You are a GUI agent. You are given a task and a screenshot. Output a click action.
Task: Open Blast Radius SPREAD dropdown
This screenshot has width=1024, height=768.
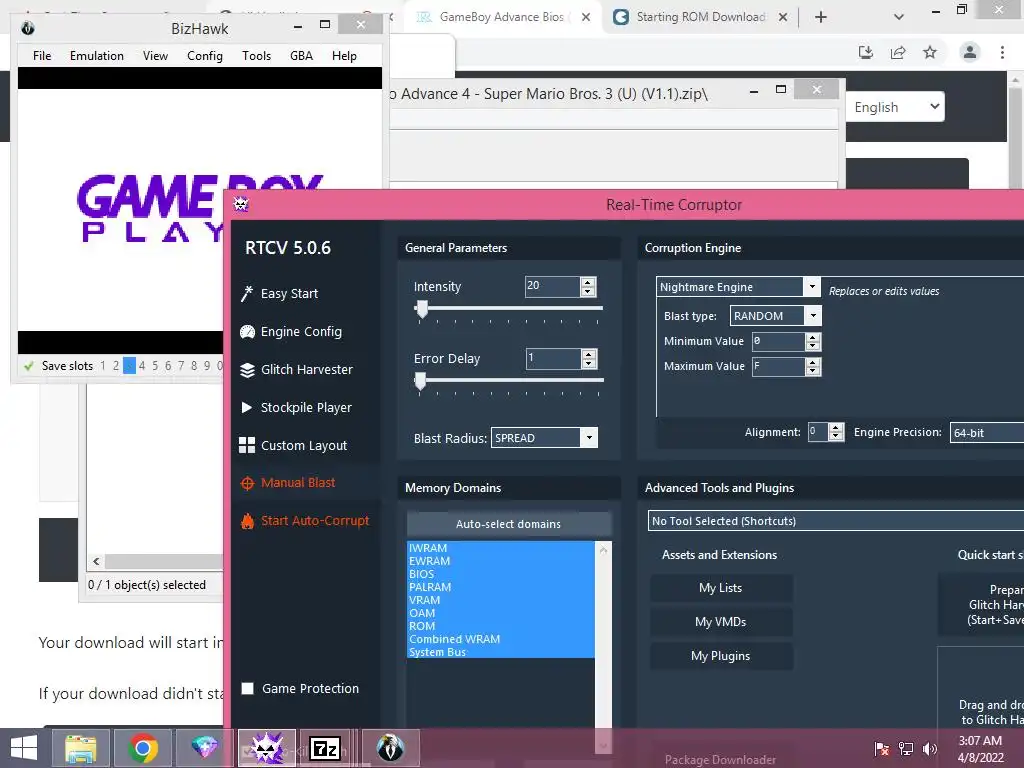point(589,438)
